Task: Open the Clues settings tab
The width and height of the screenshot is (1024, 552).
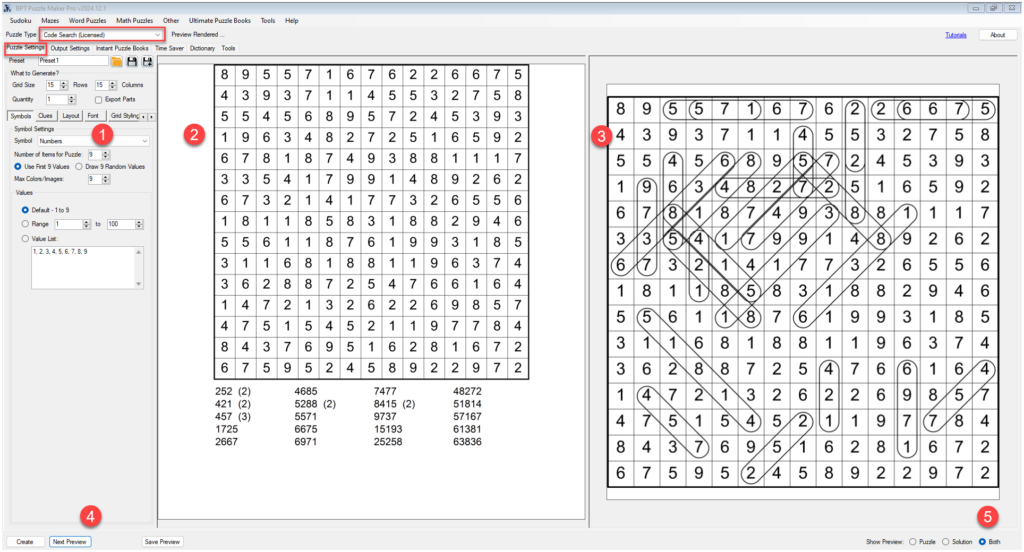Action: click(46, 116)
